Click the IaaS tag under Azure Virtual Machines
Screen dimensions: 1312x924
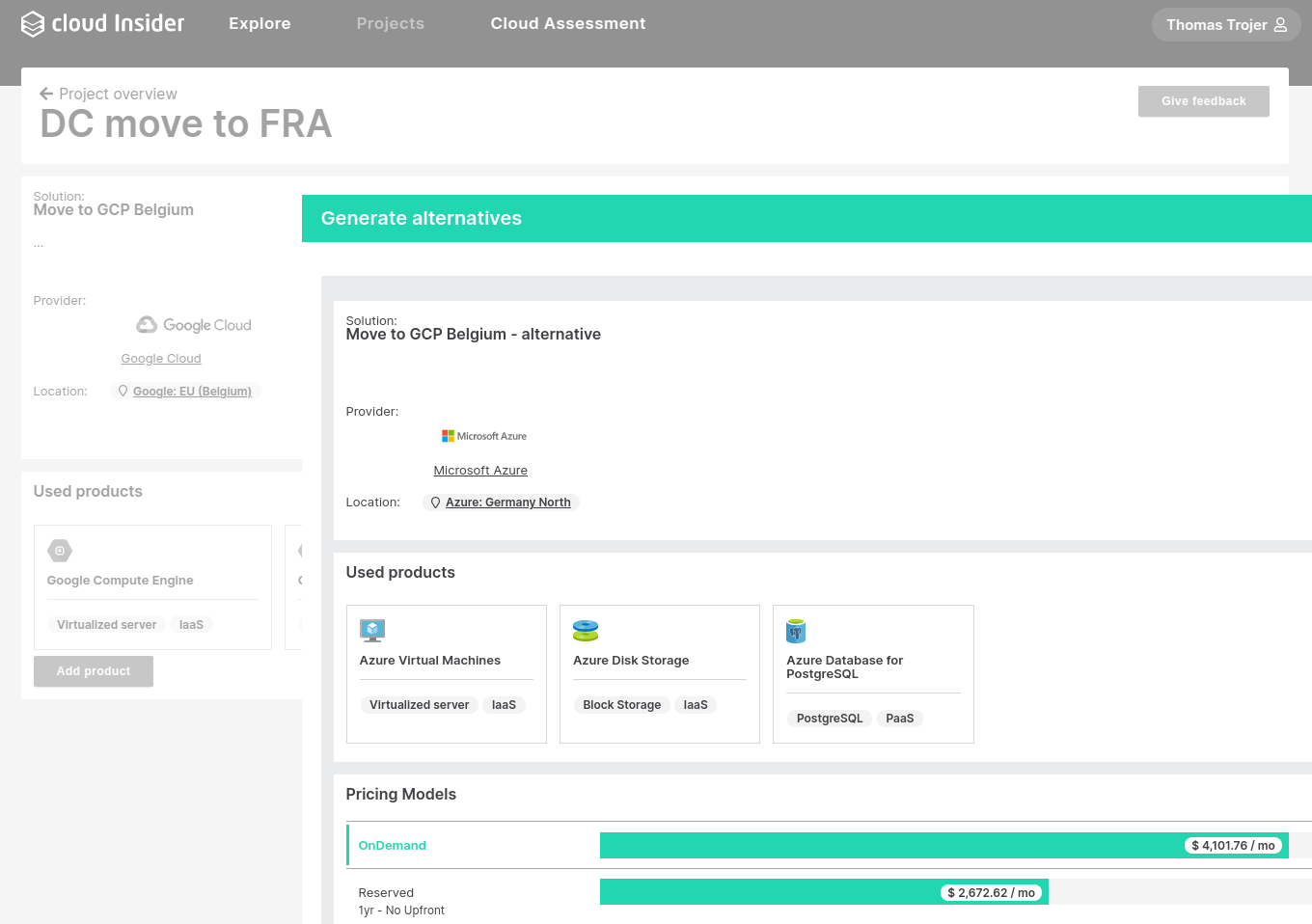(x=504, y=705)
